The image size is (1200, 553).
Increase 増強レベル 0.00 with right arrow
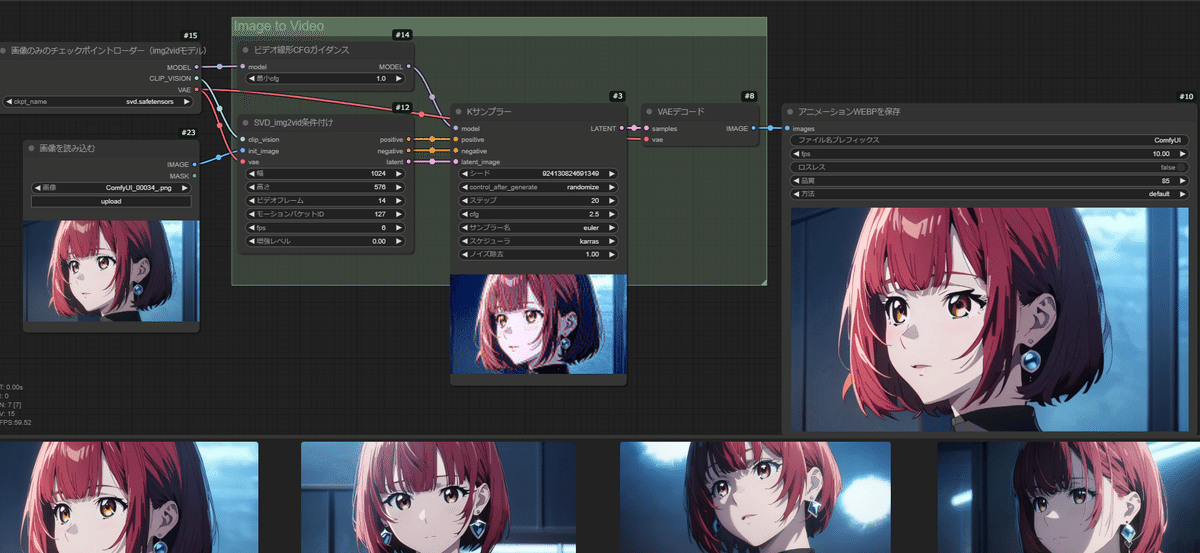(400, 241)
